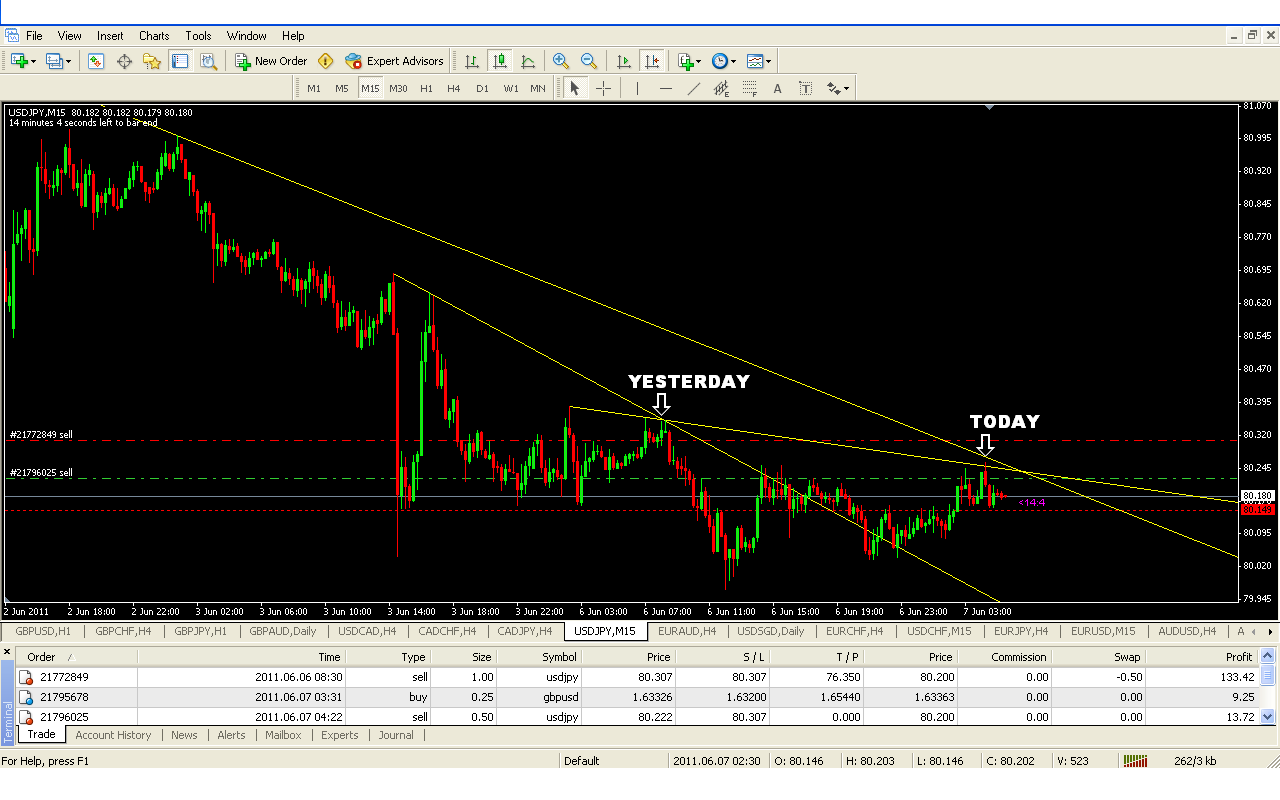Open the chart templates dropdown

pos(759,61)
